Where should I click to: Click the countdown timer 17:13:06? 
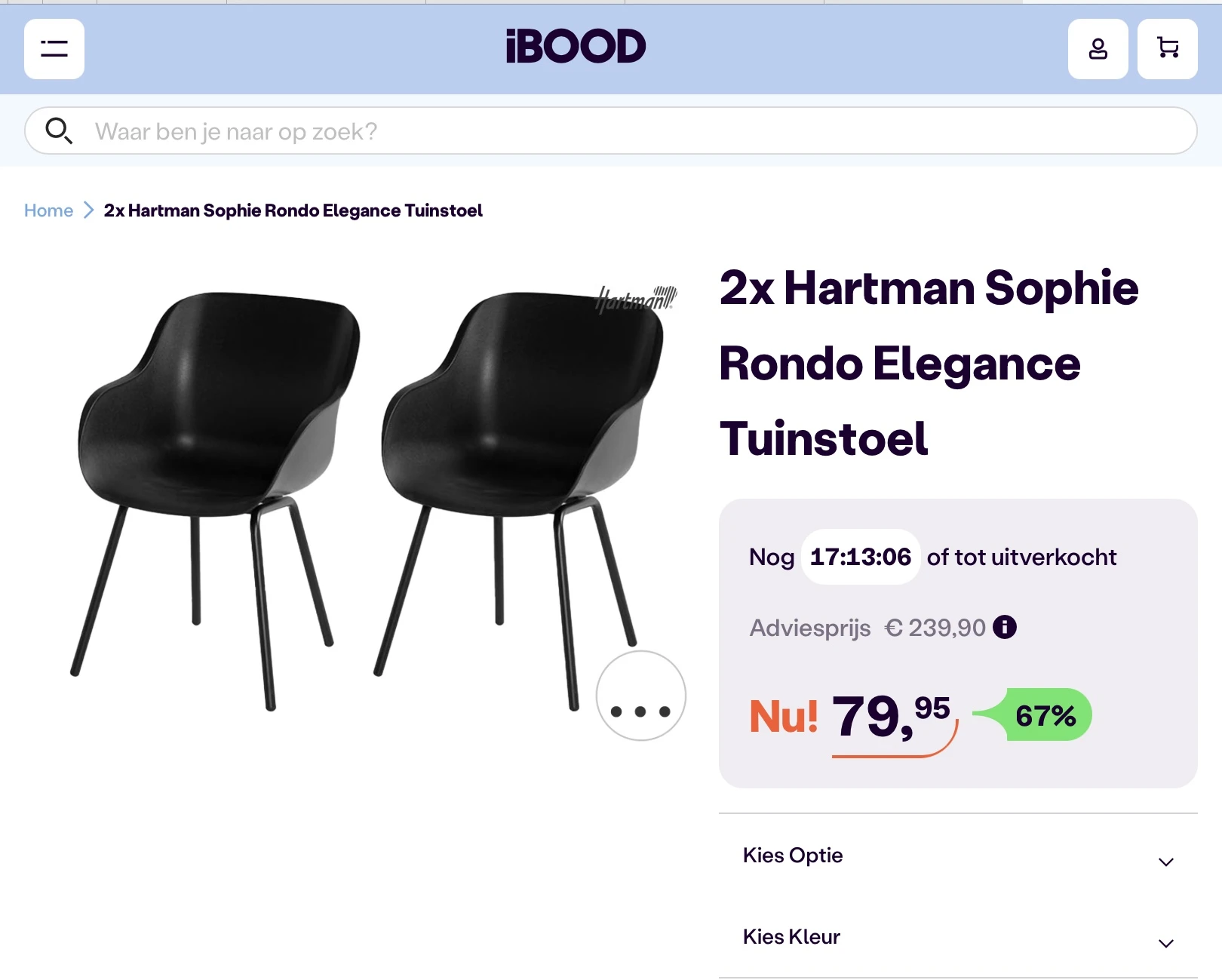860,558
